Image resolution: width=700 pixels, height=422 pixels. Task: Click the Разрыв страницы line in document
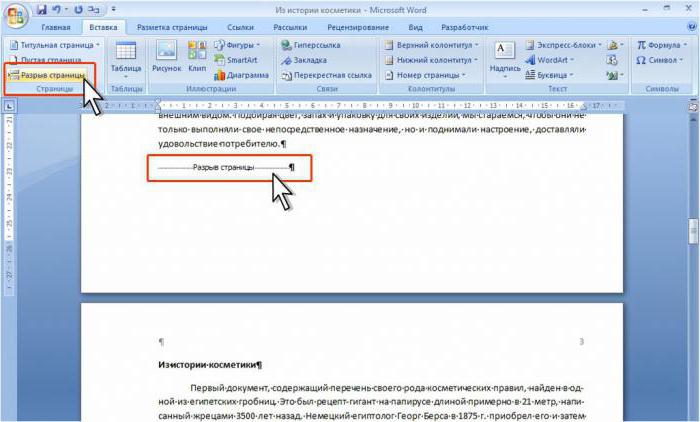click(225, 167)
